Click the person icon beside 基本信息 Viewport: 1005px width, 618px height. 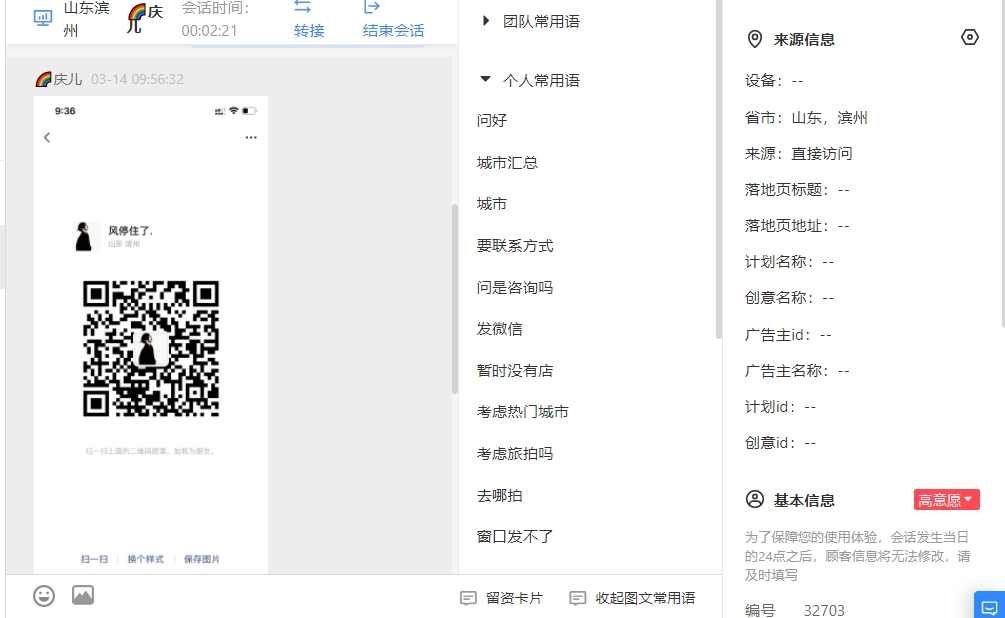point(755,499)
